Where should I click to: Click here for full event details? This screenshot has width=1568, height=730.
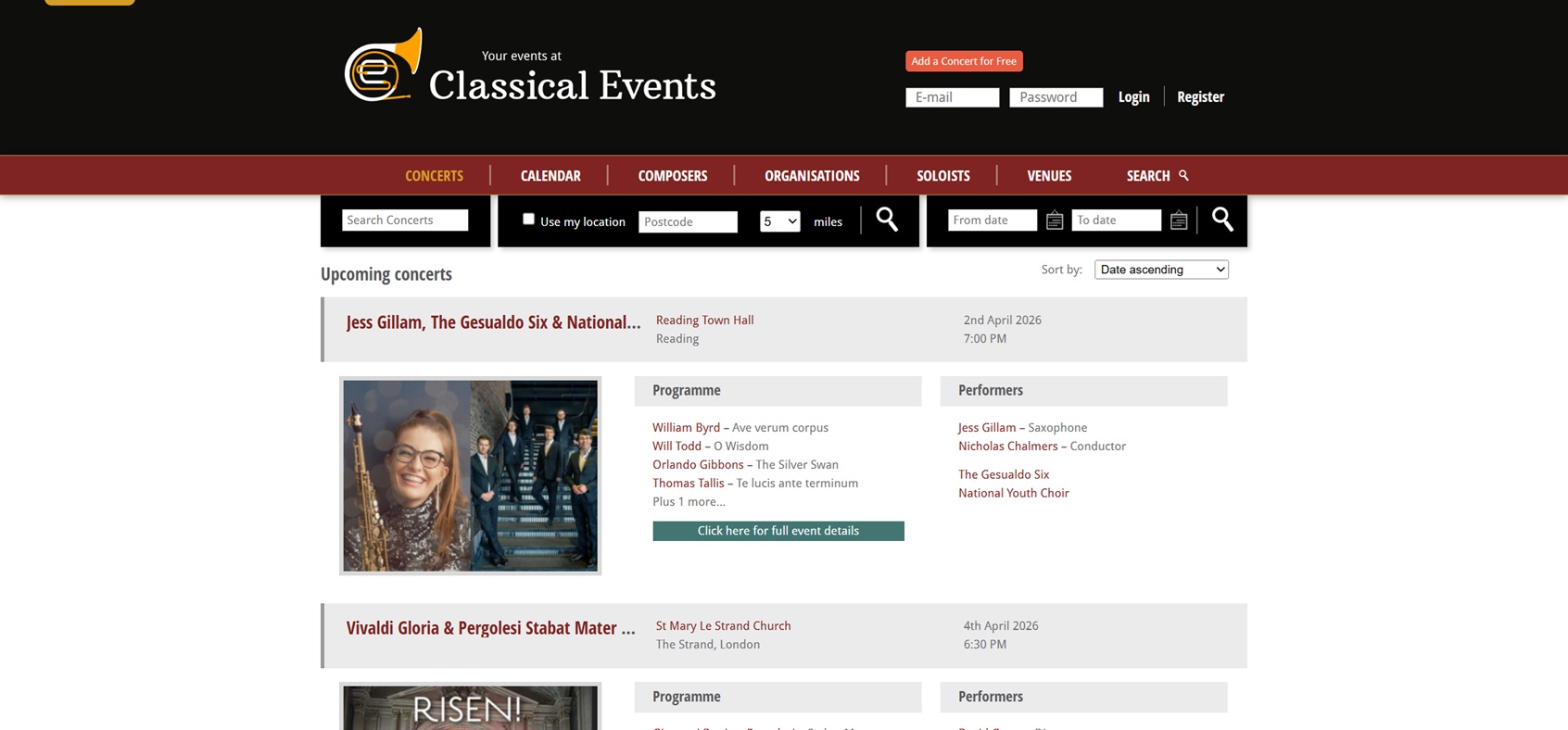point(778,530)
